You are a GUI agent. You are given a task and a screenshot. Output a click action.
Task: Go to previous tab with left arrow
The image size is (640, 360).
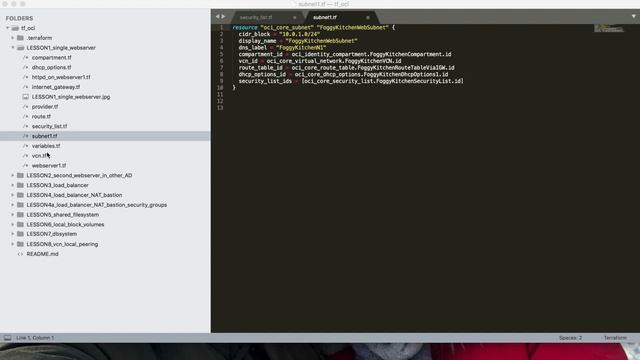pyautogui.click(x=218, y=17)
